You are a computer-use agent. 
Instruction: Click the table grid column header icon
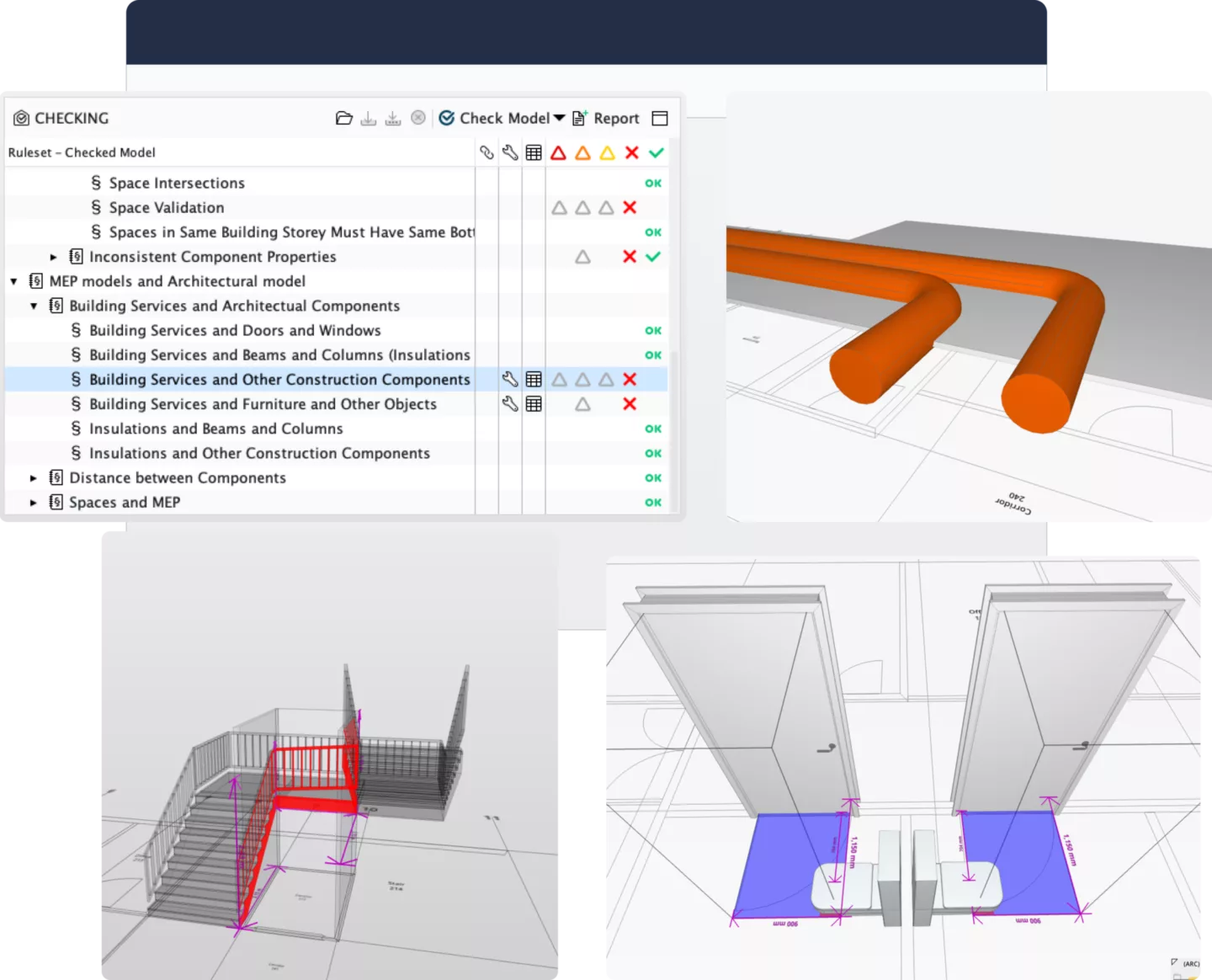[x=534, y=152]
